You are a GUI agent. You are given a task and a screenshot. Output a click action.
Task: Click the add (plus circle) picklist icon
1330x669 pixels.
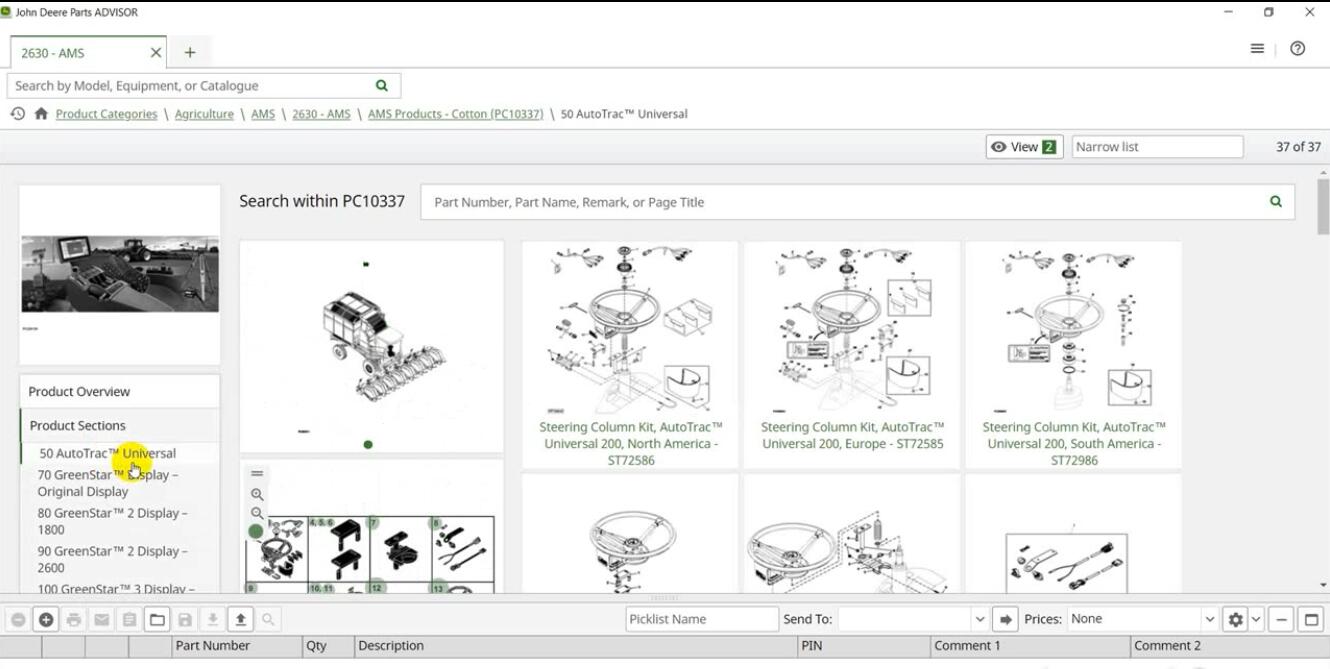click(x=46, y=620)
